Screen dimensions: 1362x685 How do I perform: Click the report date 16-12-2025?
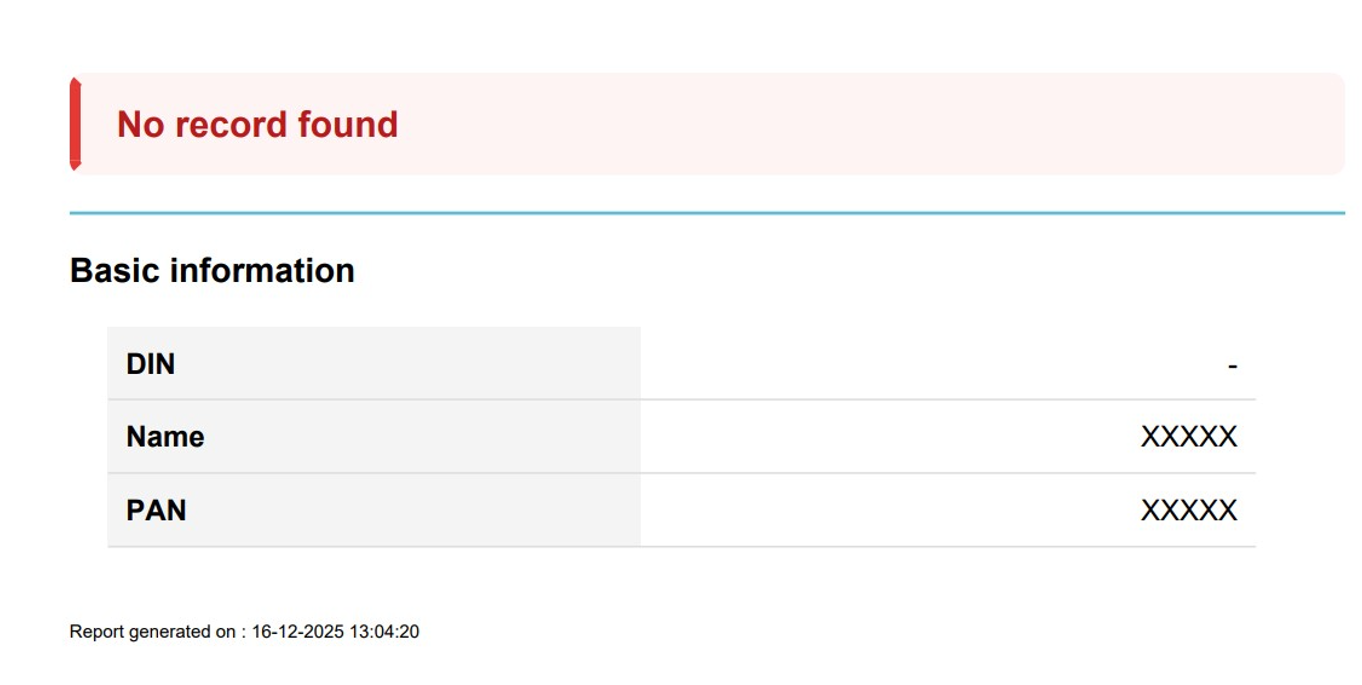coord(297,632)
